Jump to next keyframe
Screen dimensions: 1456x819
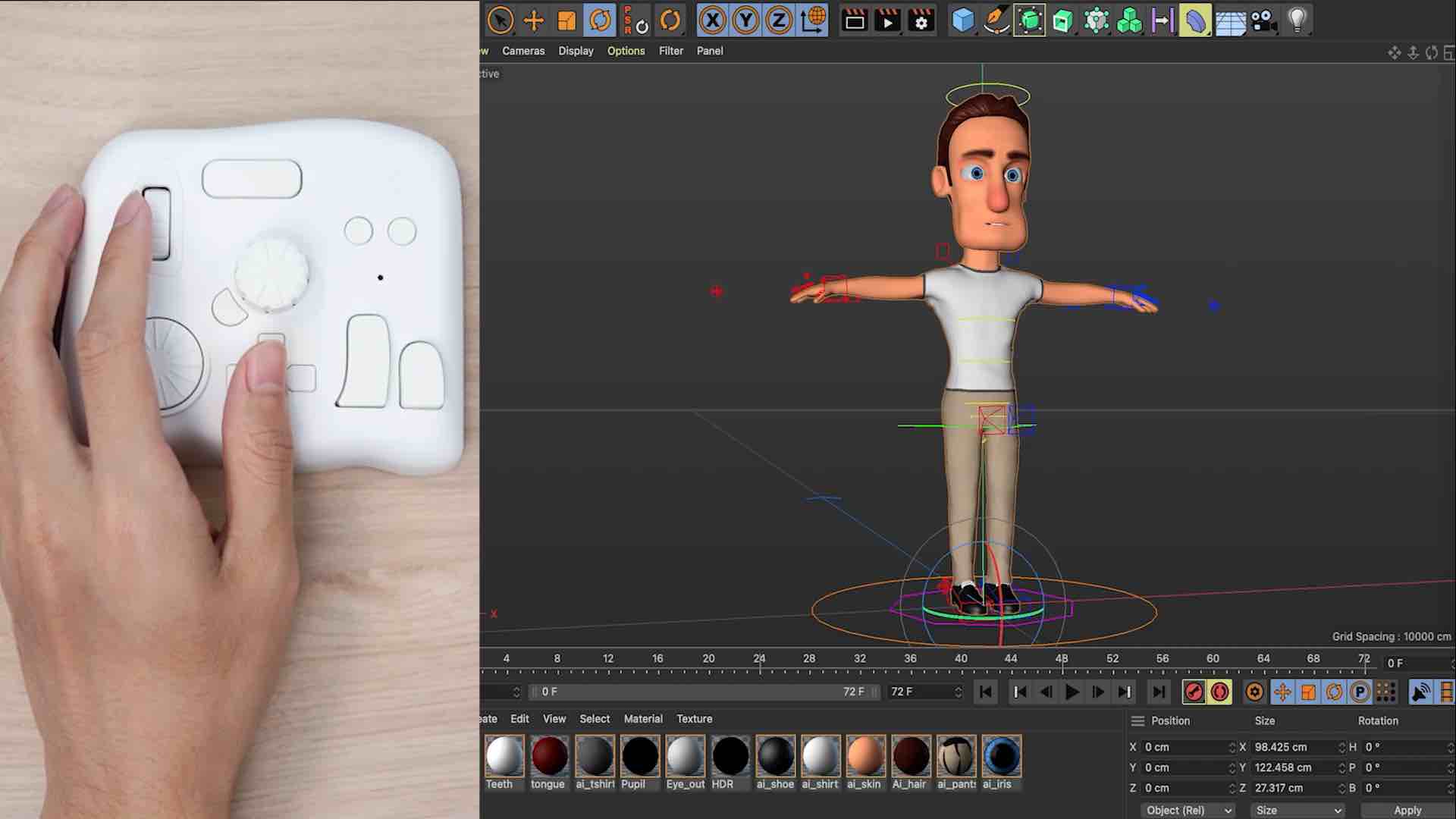point(1125,692)
